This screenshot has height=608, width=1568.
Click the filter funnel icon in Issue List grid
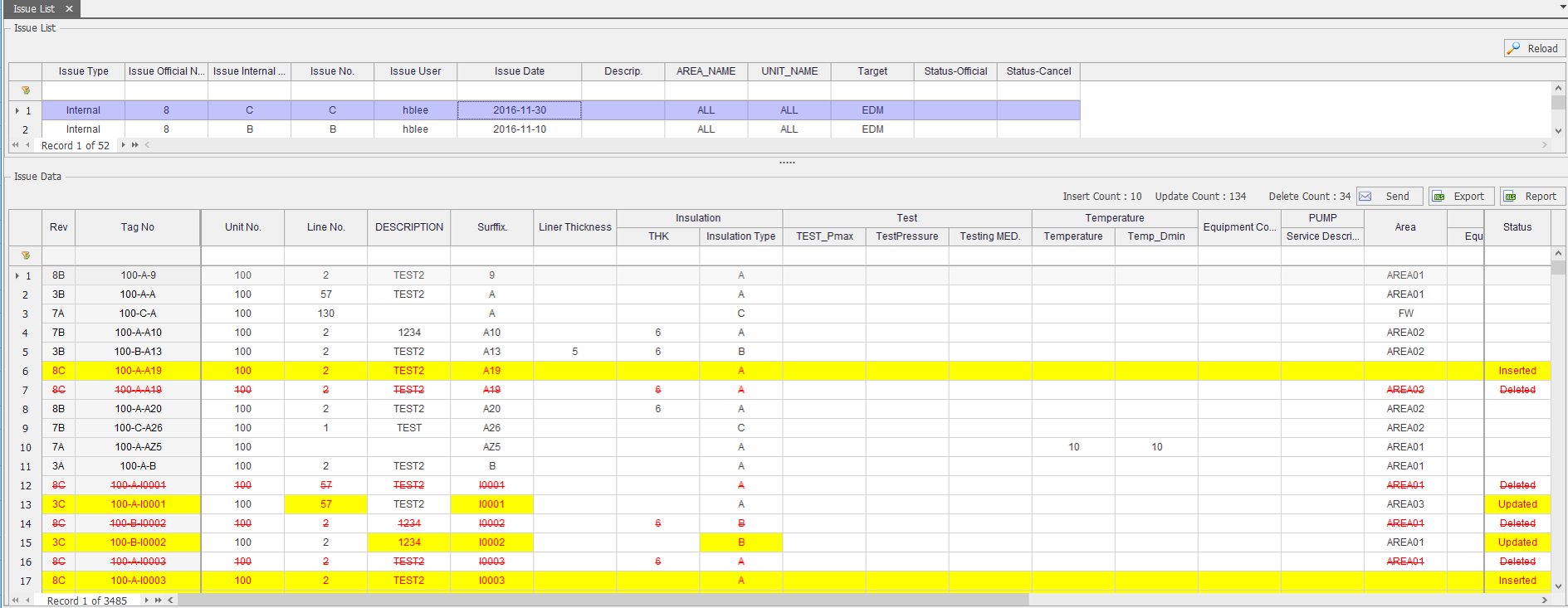point(26,90)
